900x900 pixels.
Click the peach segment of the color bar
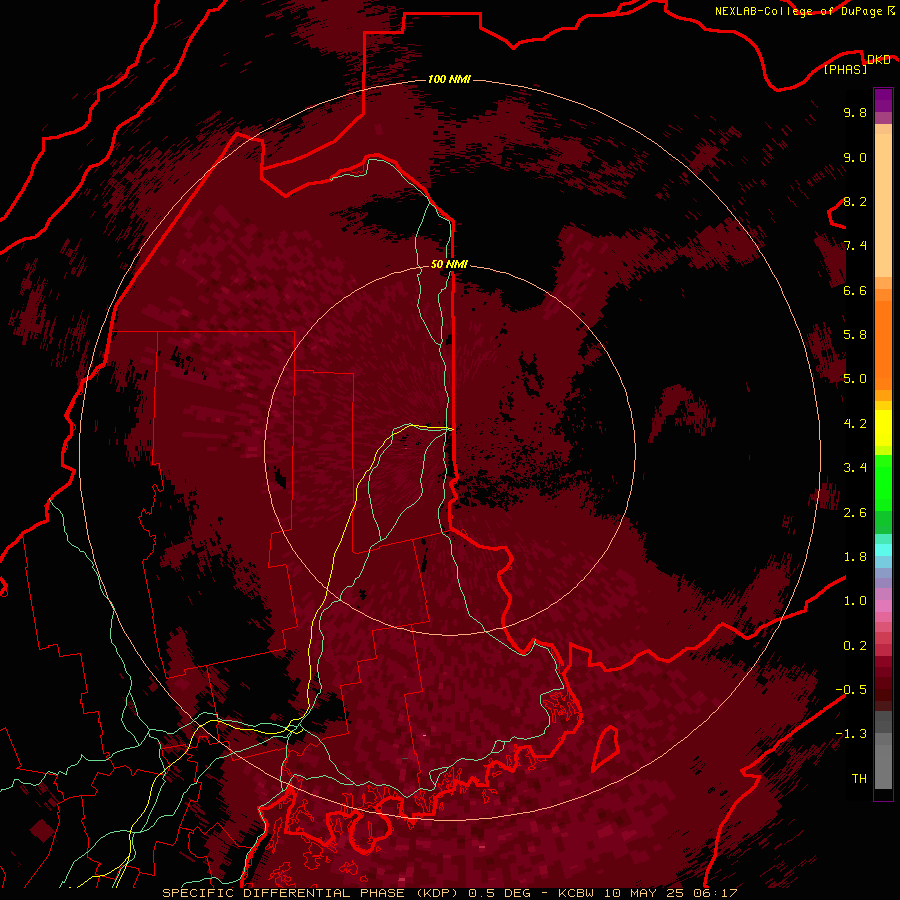point(883,205)
